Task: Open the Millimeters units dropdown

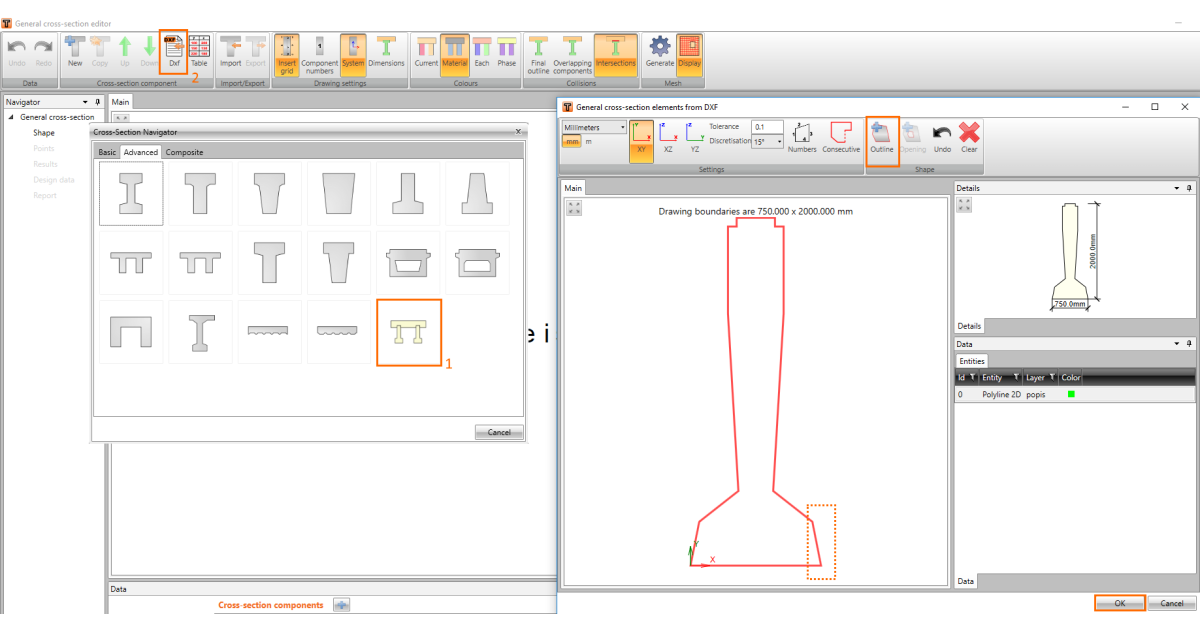Action: coord(594,127)
